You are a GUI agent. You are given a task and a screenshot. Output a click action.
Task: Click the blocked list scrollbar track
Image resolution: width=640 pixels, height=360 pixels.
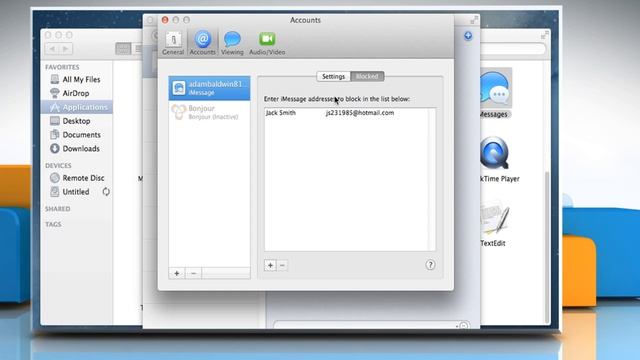[x=432, y=180]
